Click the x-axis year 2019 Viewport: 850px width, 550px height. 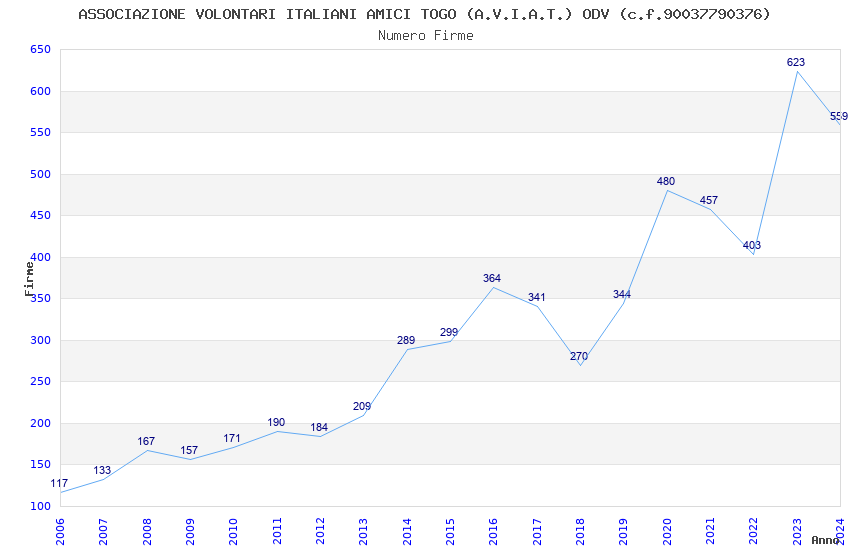pos(624,531)
